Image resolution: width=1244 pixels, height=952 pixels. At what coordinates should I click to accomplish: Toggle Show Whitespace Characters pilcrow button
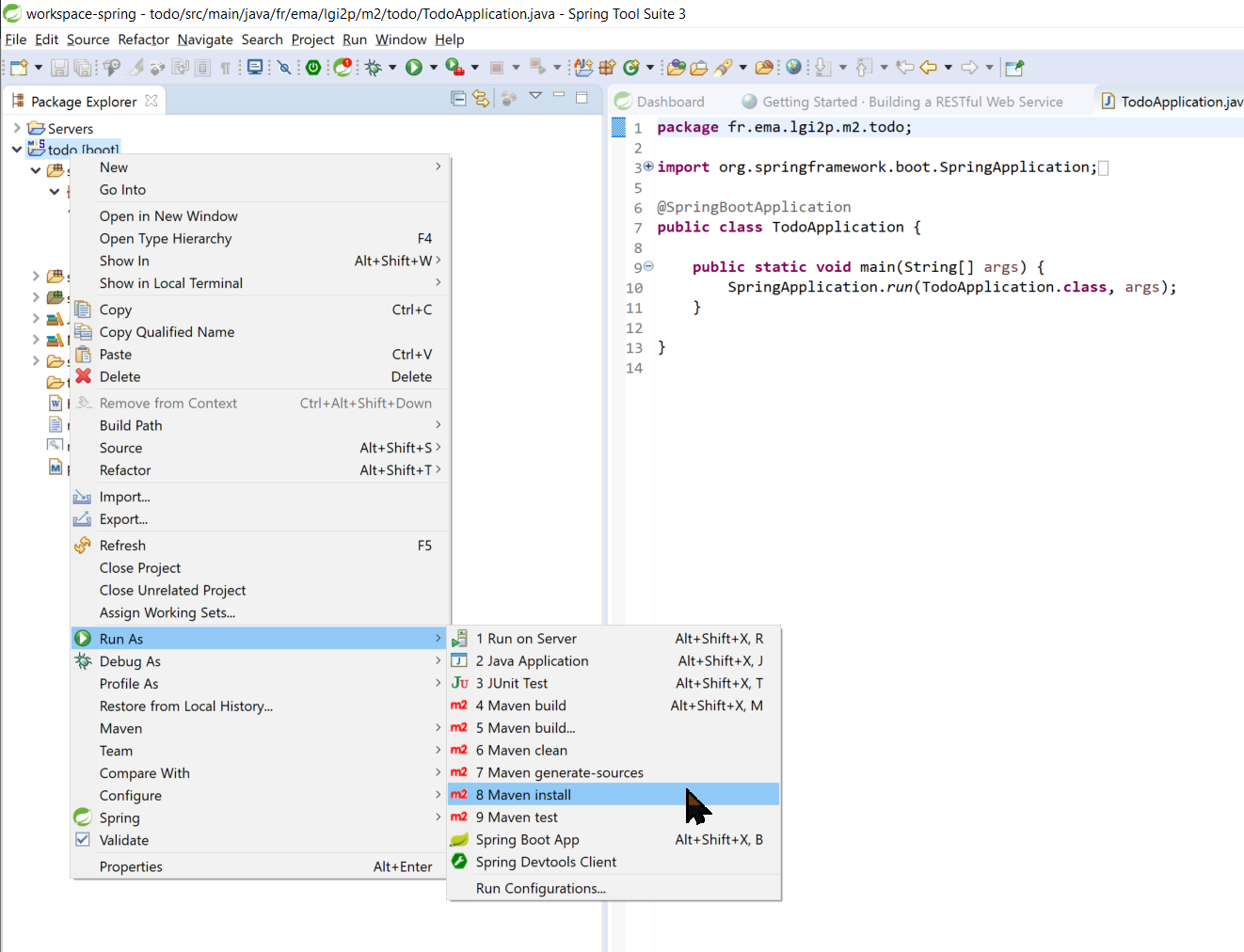click(226, 68)
